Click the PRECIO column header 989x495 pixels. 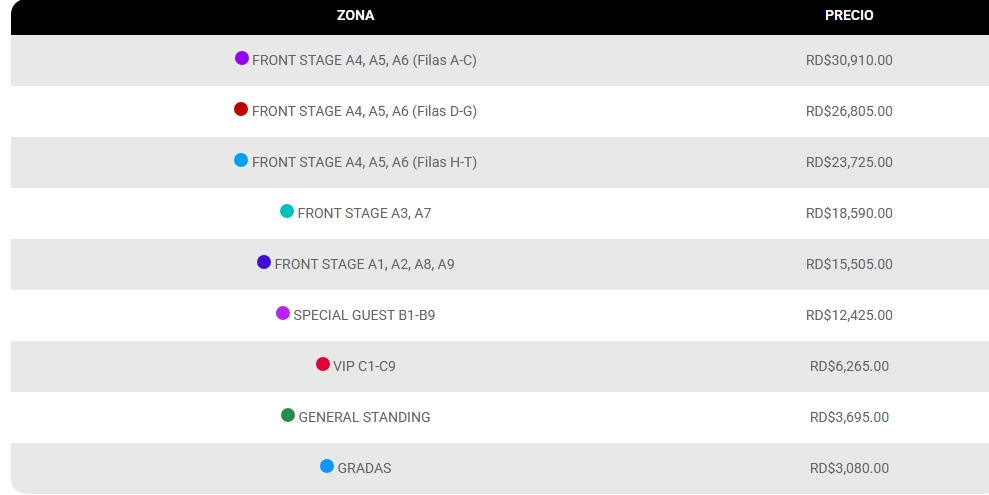849,15
